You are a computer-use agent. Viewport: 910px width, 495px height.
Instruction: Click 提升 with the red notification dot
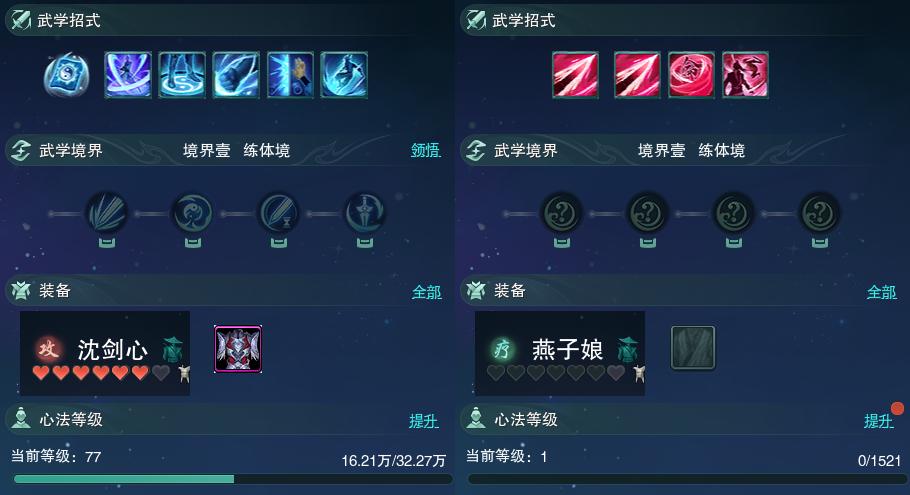click(878, 421)
